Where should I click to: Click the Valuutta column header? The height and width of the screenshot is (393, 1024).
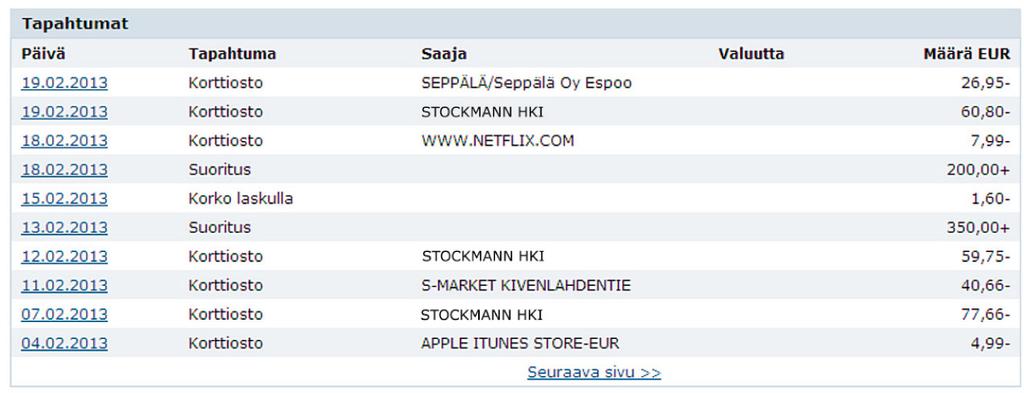tap(751, 54)
